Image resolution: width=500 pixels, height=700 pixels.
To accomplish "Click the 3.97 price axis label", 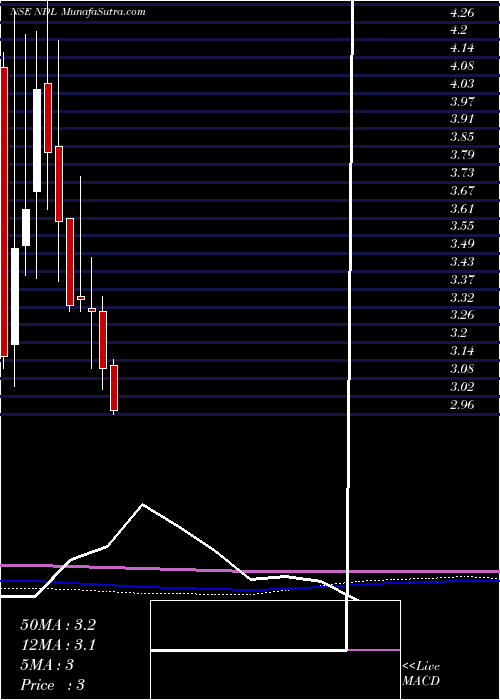I will (x=462, y=102).
